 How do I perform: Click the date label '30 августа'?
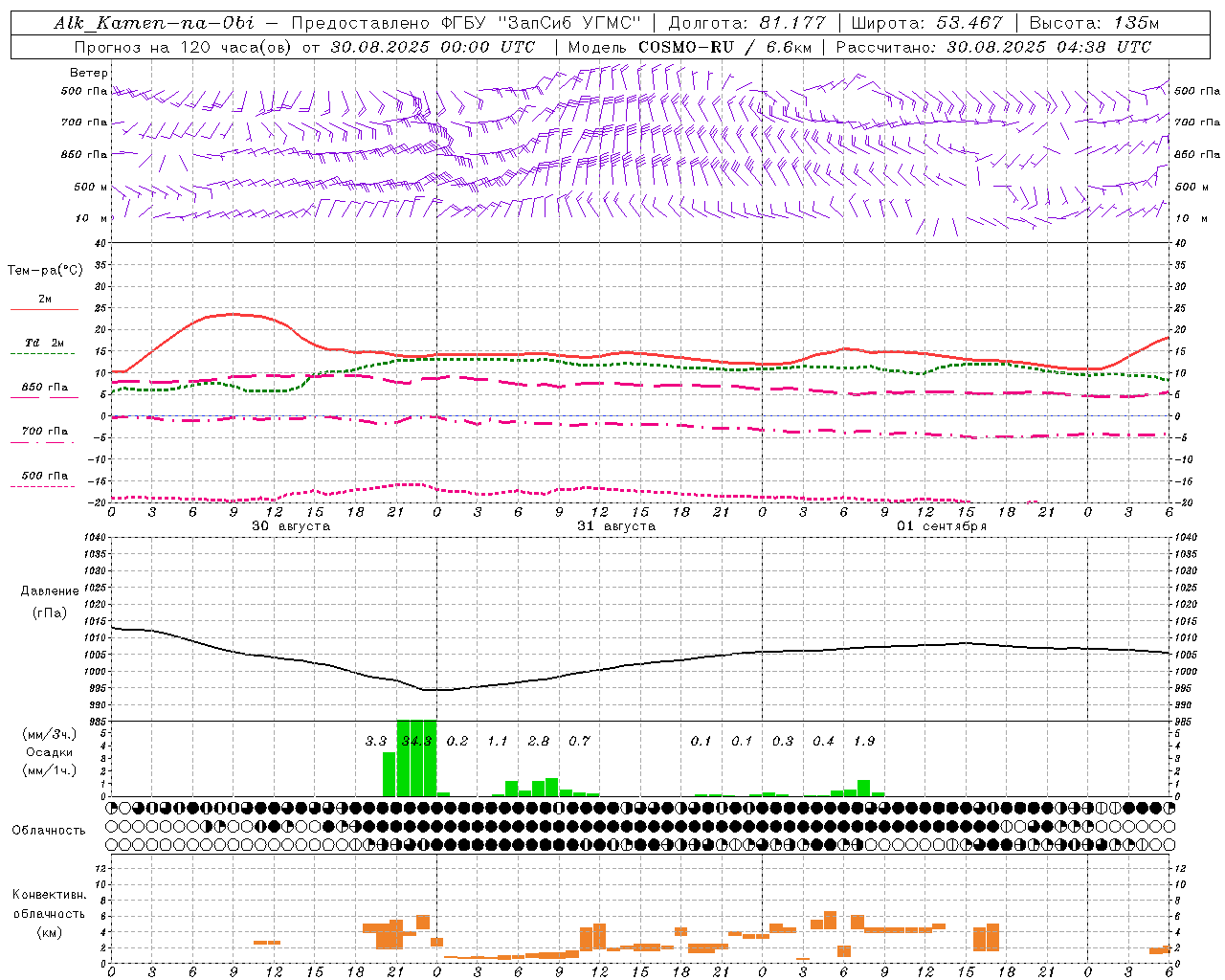(x=291, y=526)
